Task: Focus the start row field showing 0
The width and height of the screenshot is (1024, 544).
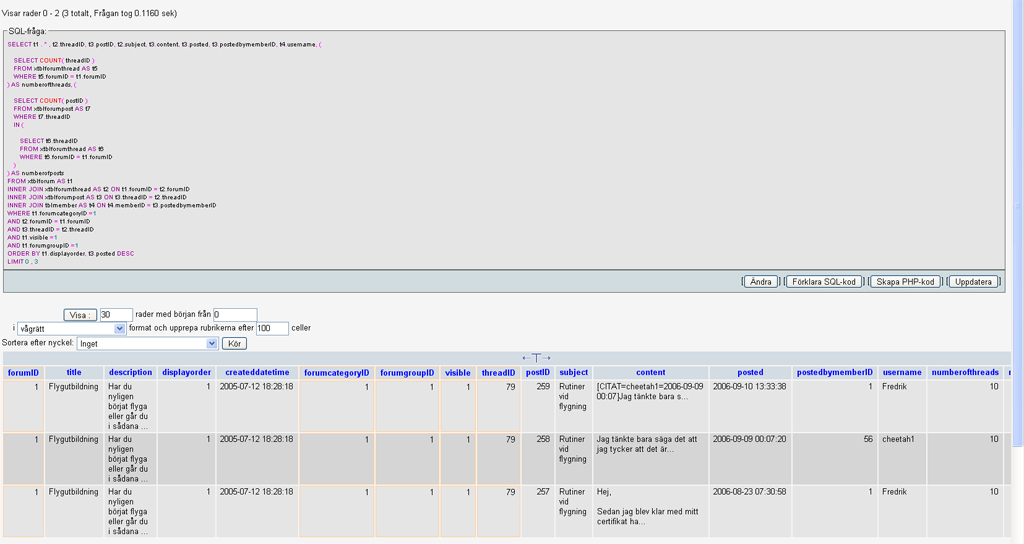Action: pos(235,315)
